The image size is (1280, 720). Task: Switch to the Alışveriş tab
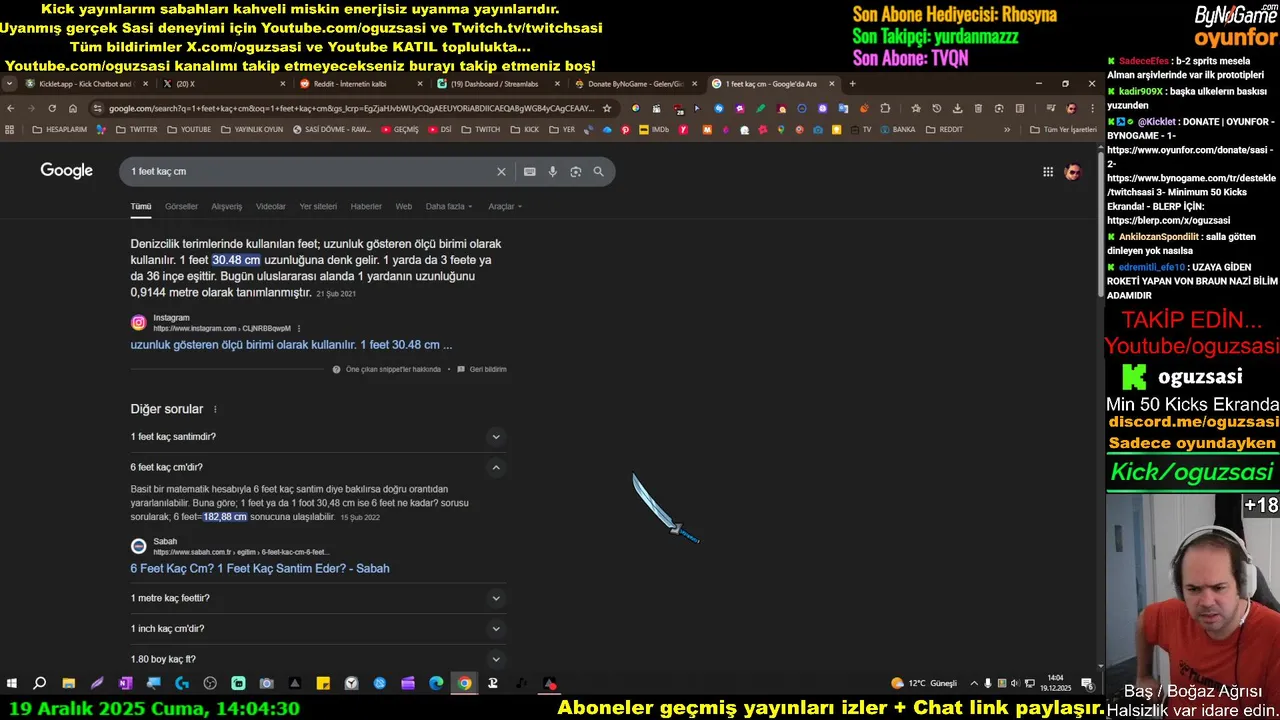click(x=227, y=207)
